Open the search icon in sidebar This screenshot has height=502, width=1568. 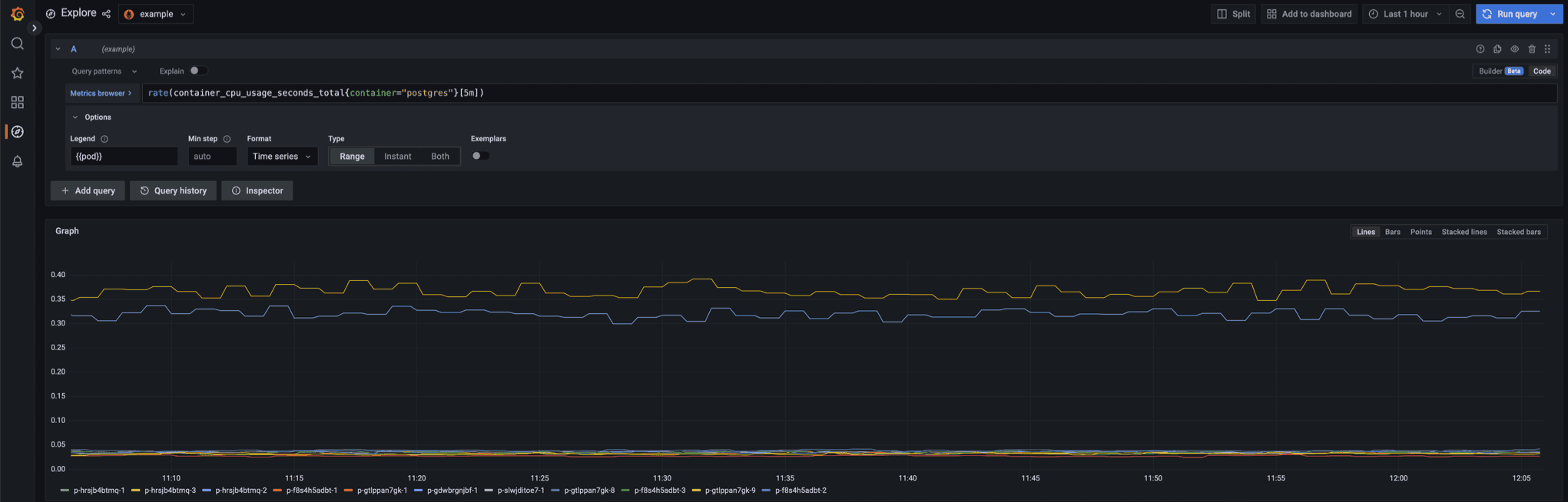17,44
